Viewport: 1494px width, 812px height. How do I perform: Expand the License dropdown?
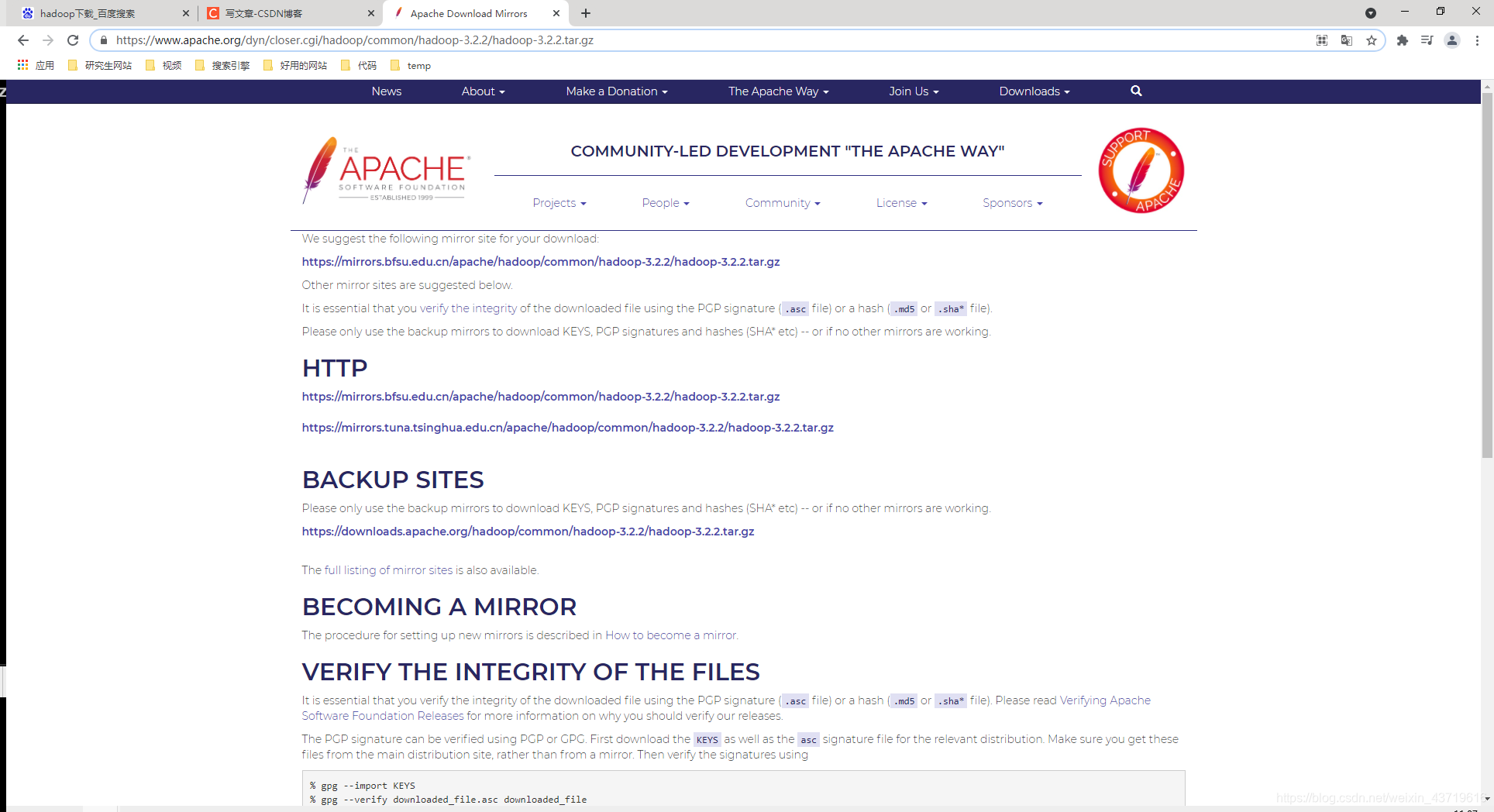901,203
